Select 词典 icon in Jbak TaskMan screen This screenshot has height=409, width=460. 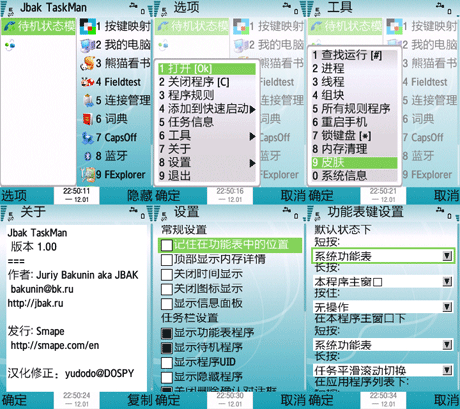88,119
